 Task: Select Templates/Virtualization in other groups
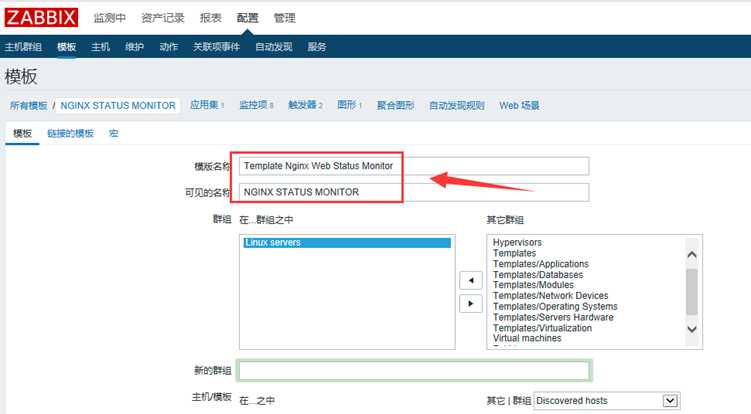pyautogui.click(x=542, y=328)
